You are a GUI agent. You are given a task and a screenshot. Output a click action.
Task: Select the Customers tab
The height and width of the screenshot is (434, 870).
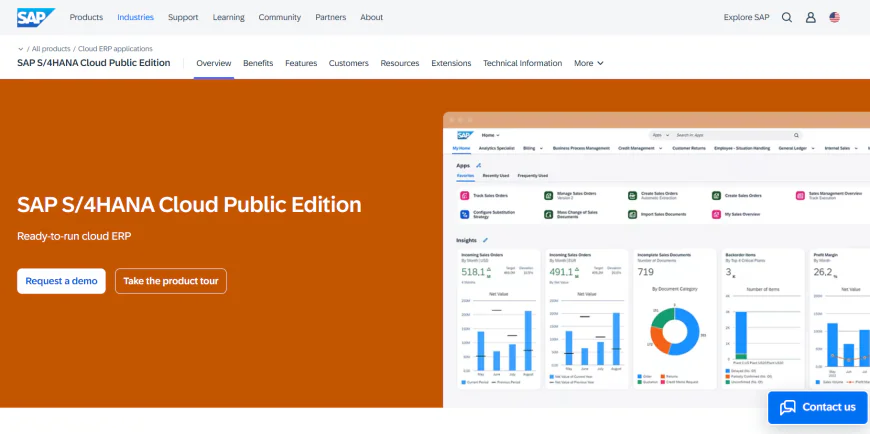point(348,63)
